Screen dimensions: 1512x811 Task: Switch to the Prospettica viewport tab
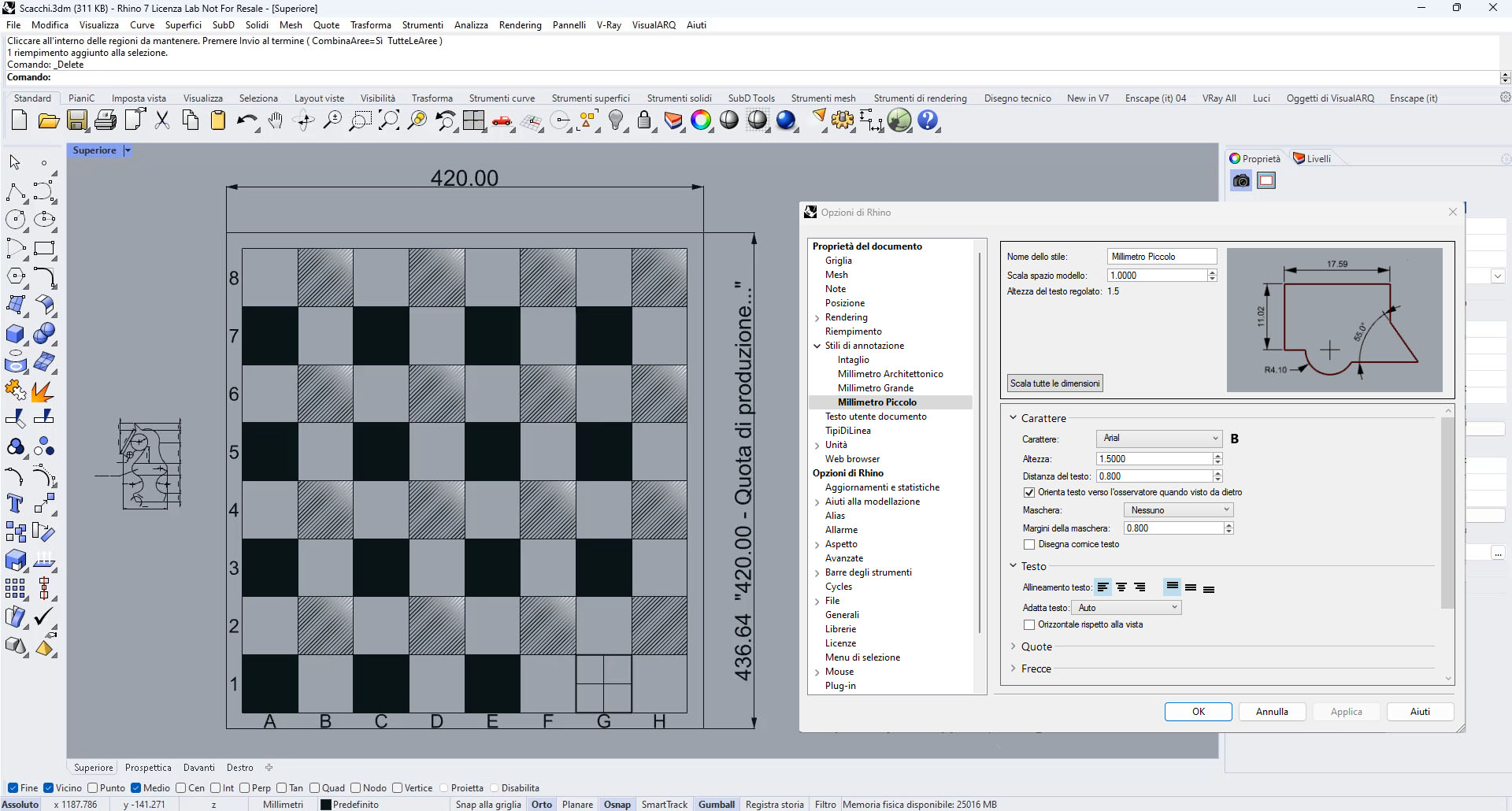148,768
